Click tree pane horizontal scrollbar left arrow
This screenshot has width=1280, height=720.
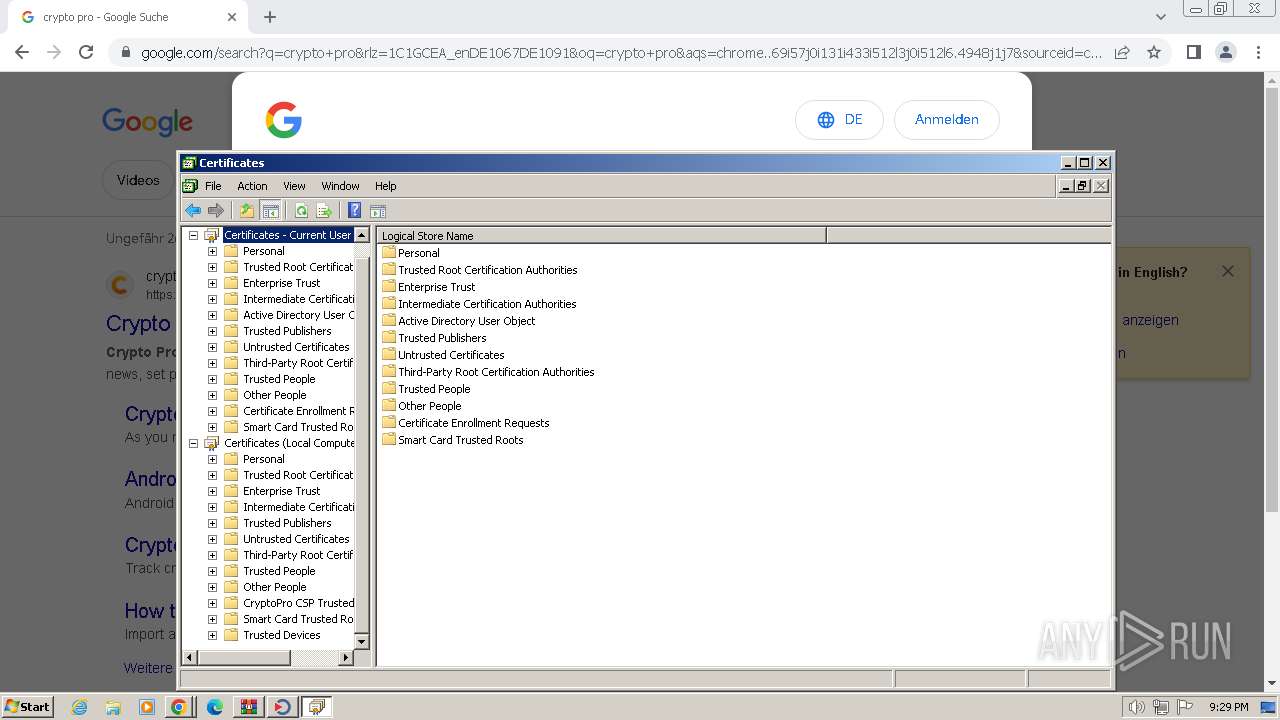pyautogui.click(x=190, y=658)
